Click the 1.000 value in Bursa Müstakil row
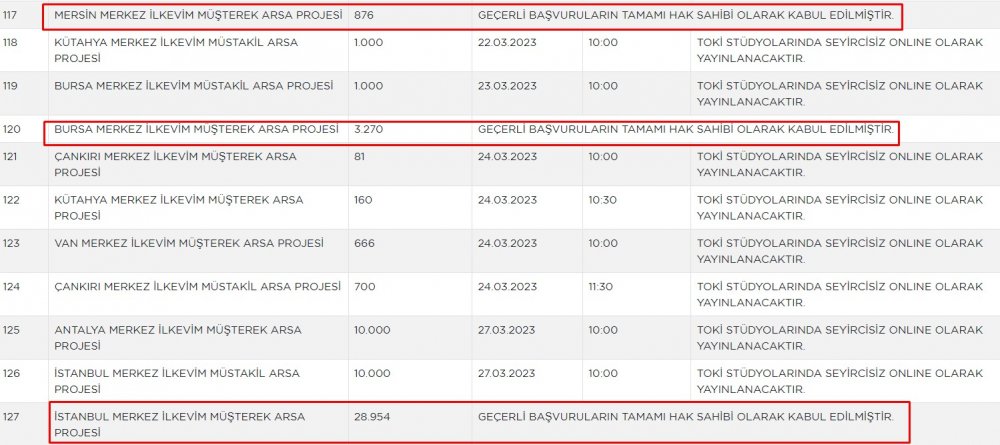Image resolution: width=1000 pixels, height=445 pixels. [368, 86]
